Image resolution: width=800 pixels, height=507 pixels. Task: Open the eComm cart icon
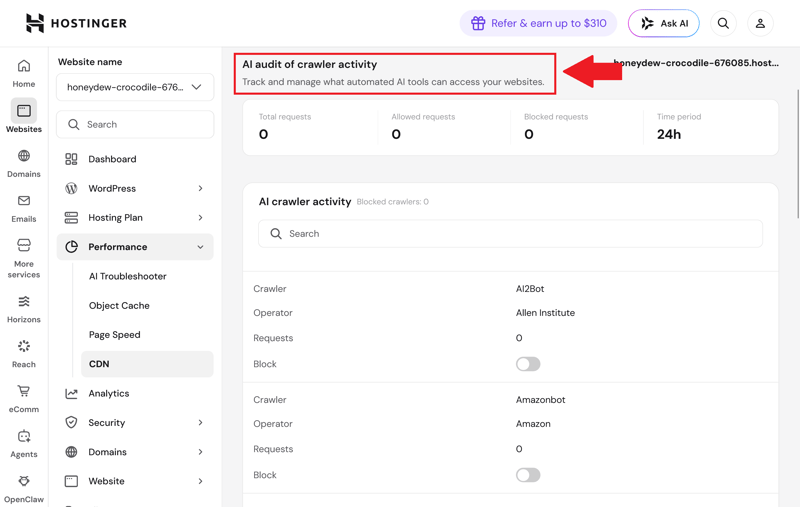pyautogui.click(x=23, y=391)
